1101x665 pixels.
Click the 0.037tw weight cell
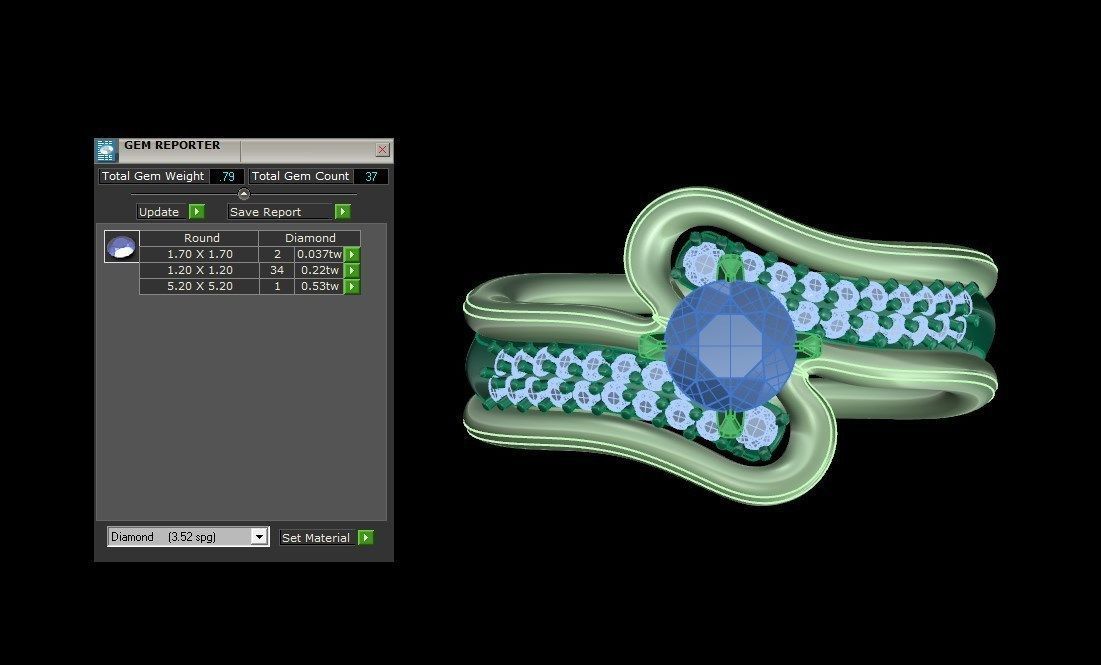(x=319, y=254)
